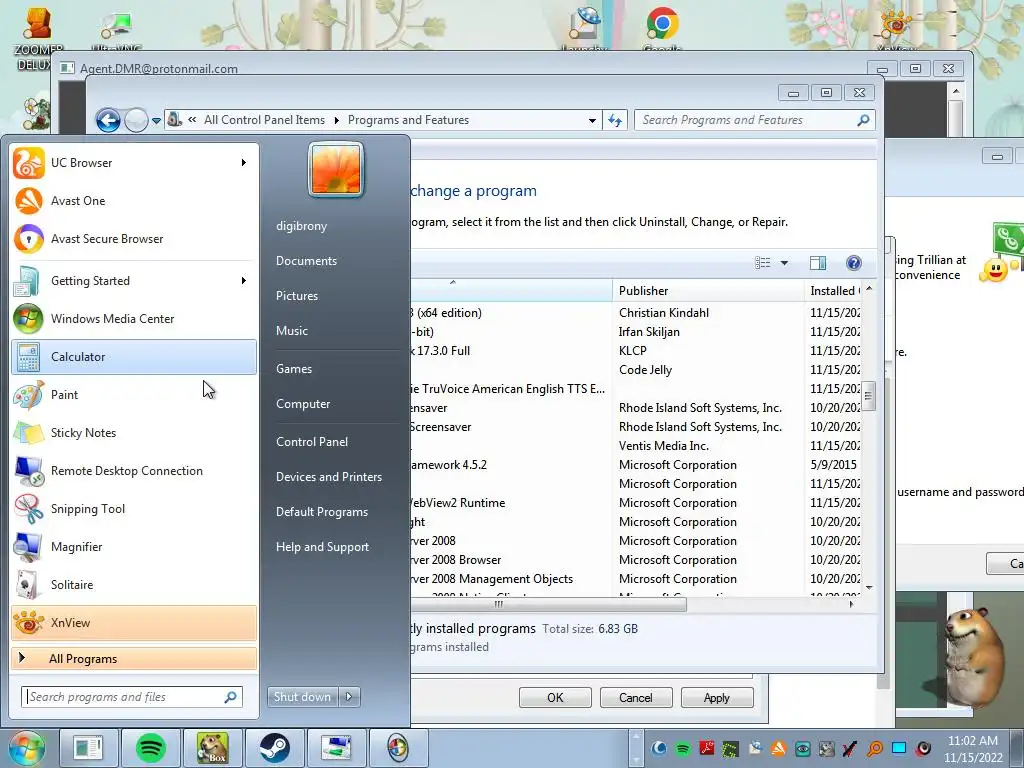Click the Installed On column header
Viewport: 1024px width, 768px height.
[x=835, y=291]
